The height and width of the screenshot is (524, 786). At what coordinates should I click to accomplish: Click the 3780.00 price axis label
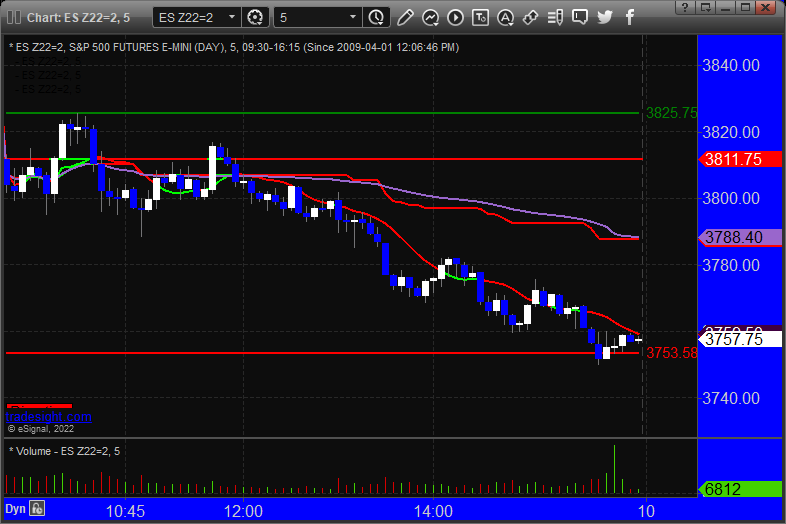pyautogui.click(x=731, y=265)
